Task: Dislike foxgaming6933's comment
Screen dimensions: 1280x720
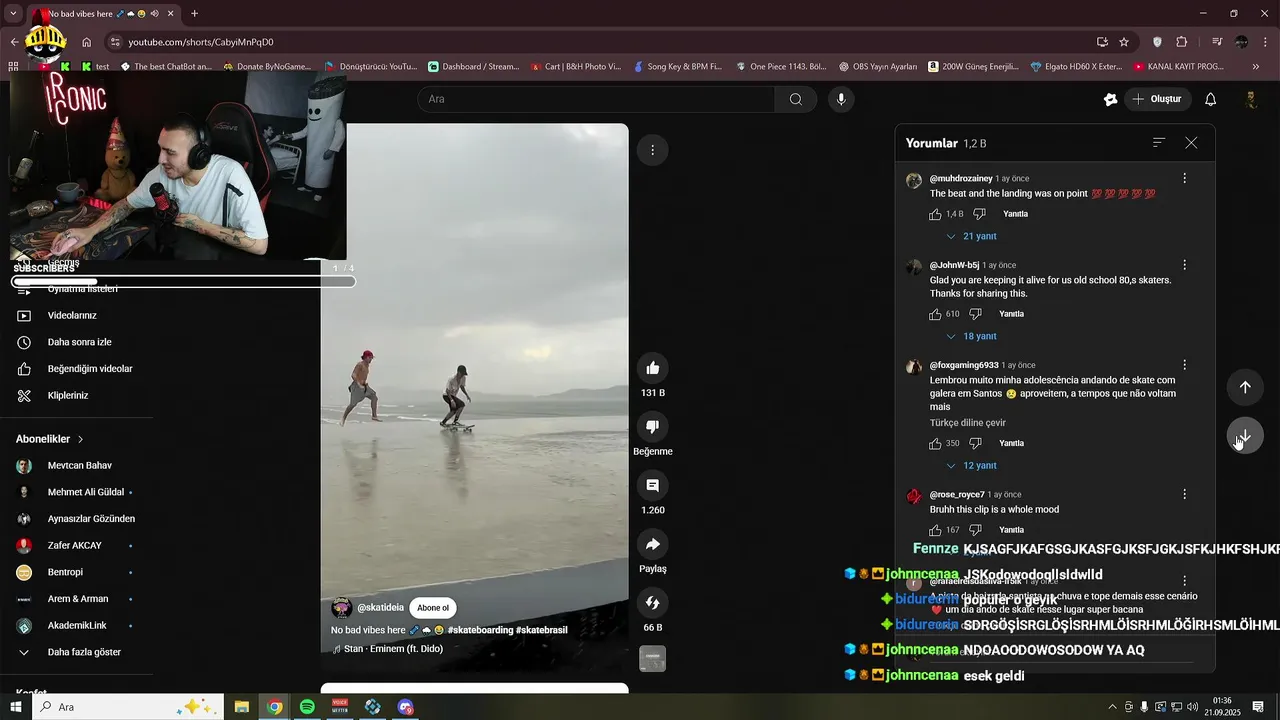Action: pyautogui.click(x=975, y=443)
